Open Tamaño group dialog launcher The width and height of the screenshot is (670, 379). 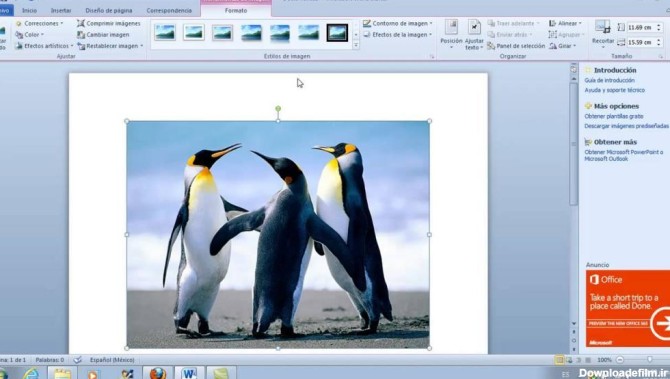coord(661,56)
